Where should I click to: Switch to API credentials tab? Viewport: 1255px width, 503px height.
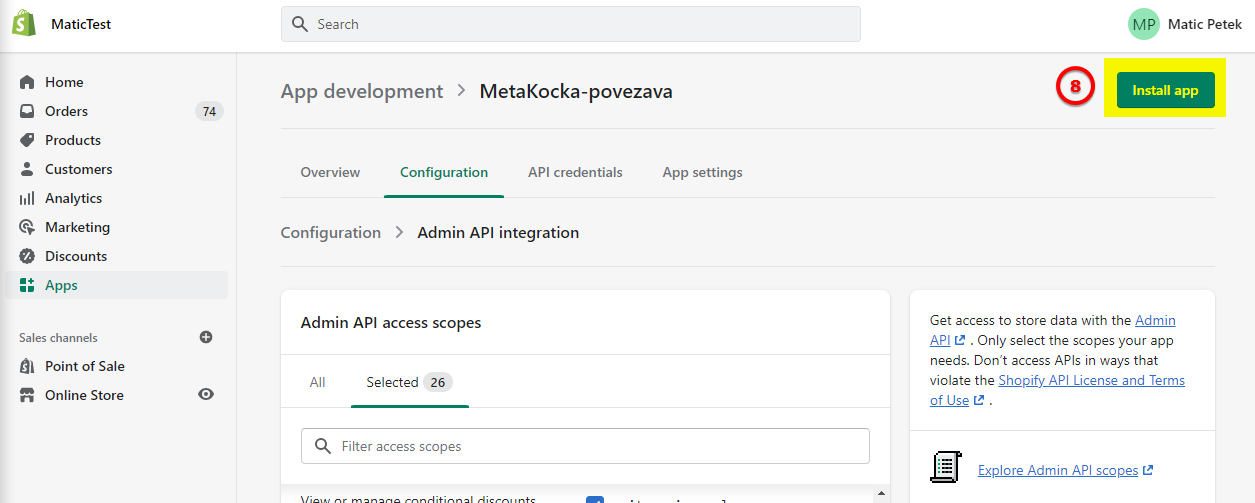tap(575, 172)
